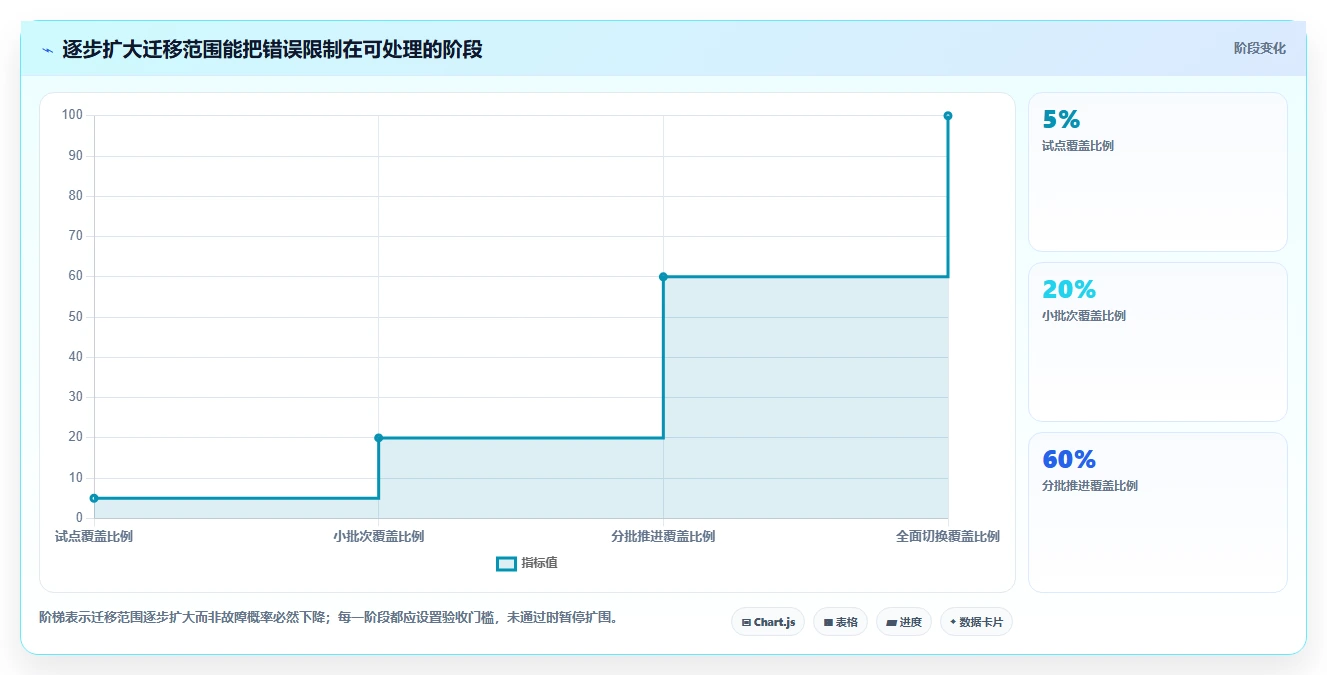Click the Chart.js tag button

click(768, 622)
